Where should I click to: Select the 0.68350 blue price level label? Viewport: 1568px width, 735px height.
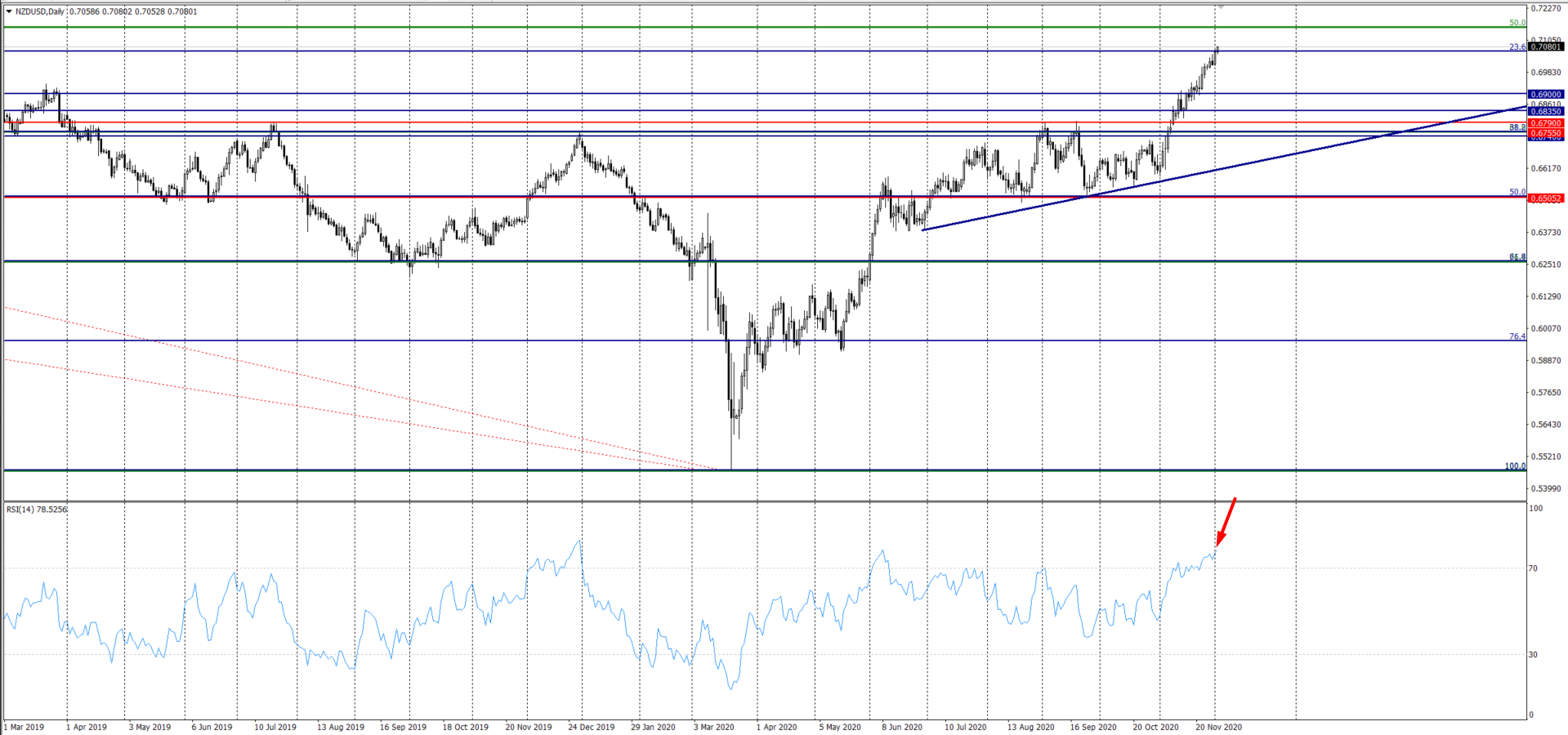tap(1546, 112)
